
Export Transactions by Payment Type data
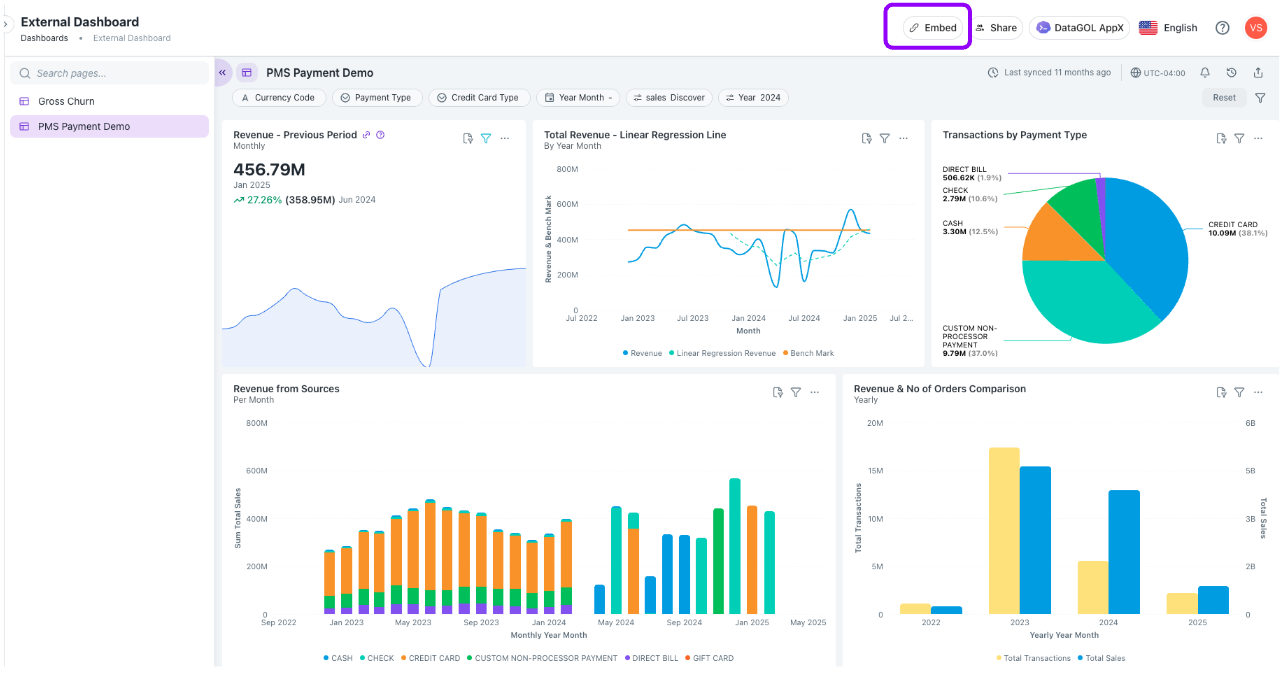click(1221, 139)
